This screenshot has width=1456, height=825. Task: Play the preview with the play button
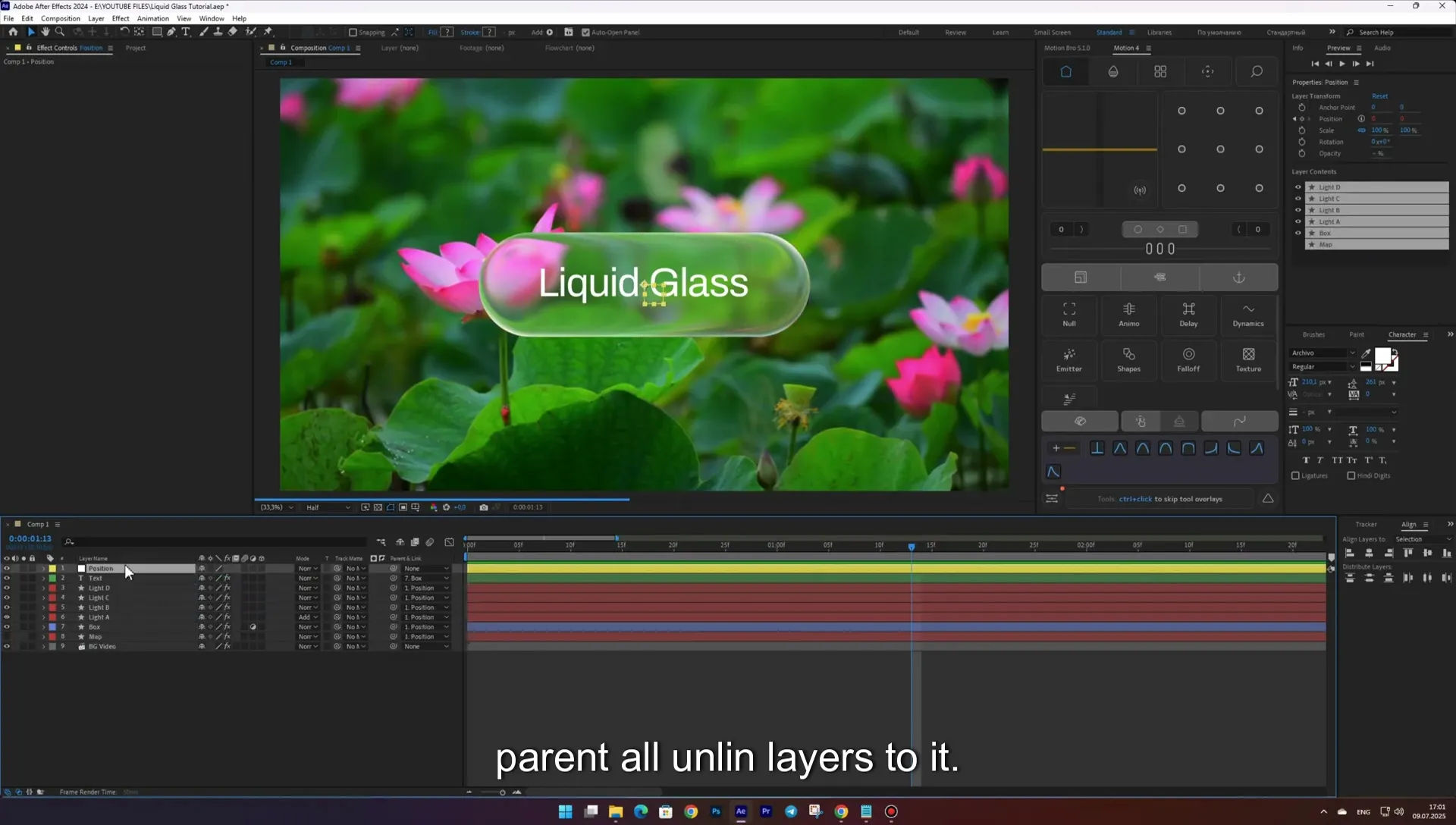point(1341,64)
